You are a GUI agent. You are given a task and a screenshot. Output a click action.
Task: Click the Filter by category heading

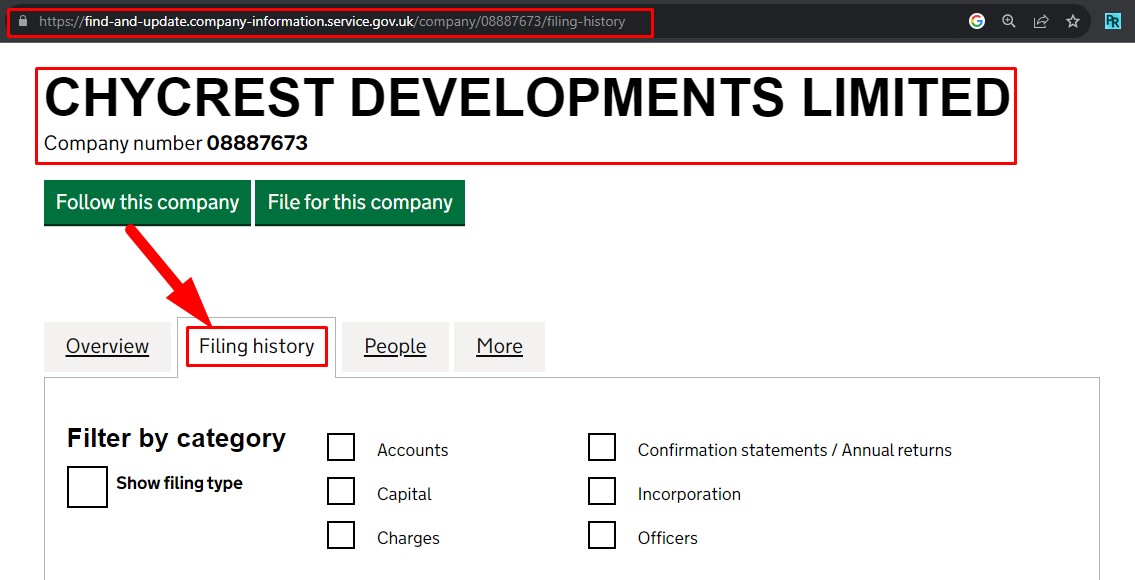tap(177, 439)
